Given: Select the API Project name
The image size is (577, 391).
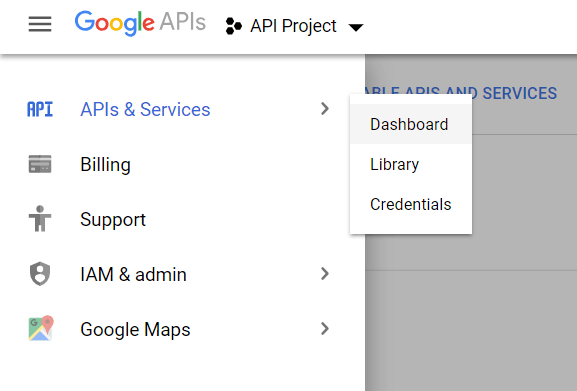Looking at the screenshot, I should [293, 26].
